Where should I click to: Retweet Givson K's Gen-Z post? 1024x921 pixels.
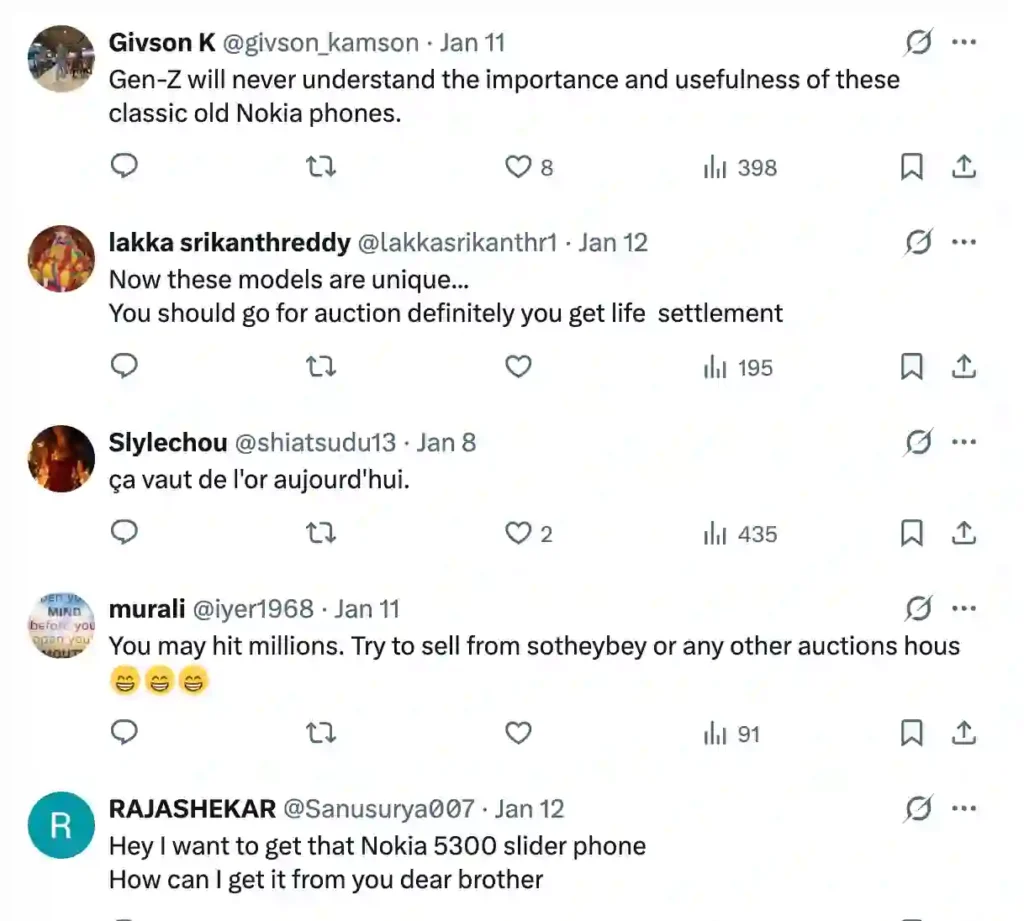coord(320,167)
